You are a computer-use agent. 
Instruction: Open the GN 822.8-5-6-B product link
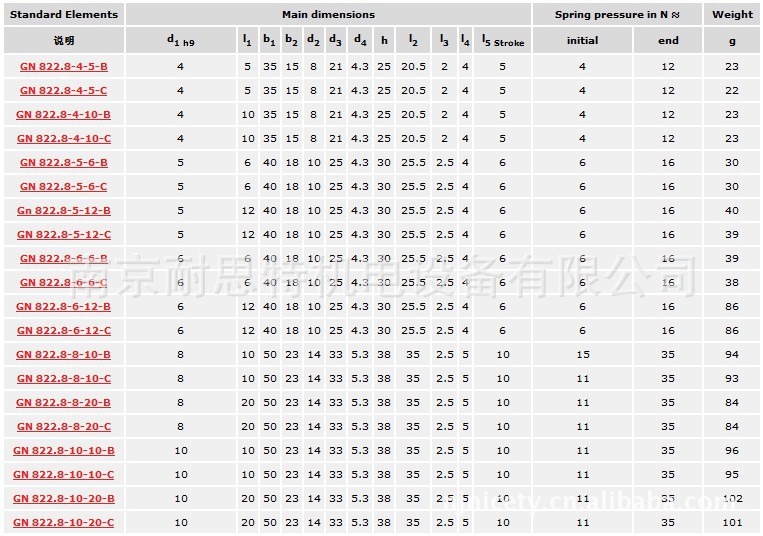click(64, 162)
